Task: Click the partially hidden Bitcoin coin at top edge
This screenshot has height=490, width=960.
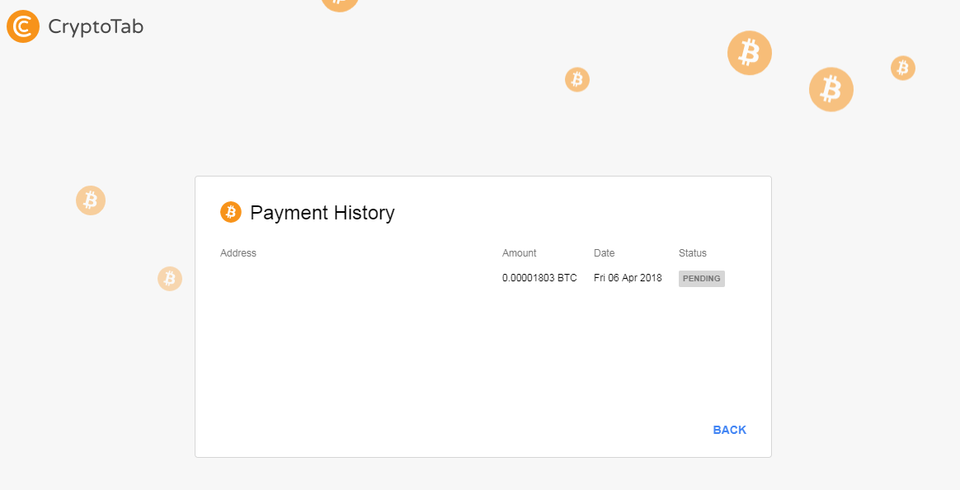Action: pos(340,3)
